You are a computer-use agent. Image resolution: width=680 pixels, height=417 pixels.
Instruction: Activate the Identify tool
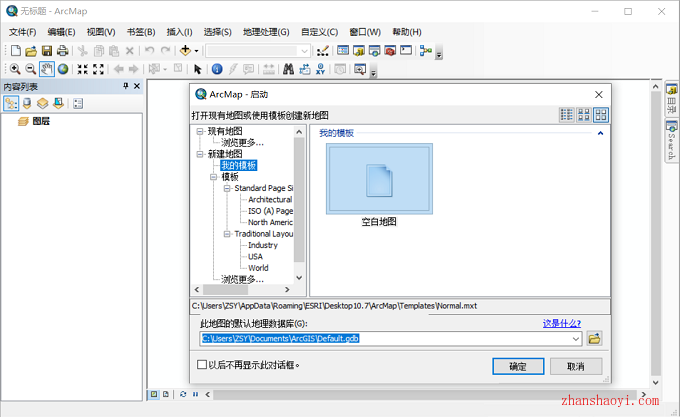[x=217, y=69]
